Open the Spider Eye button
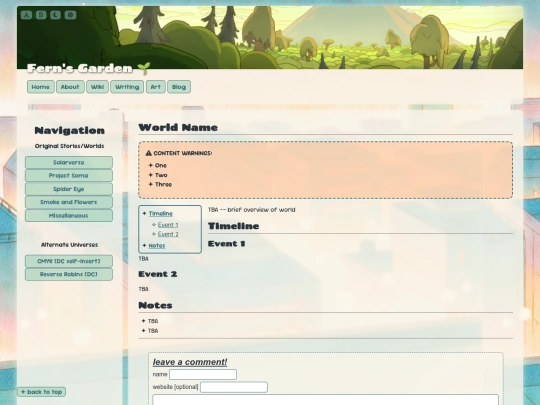Image resolution: width=540 pixels, height=405 pixels. click(69, 189)
